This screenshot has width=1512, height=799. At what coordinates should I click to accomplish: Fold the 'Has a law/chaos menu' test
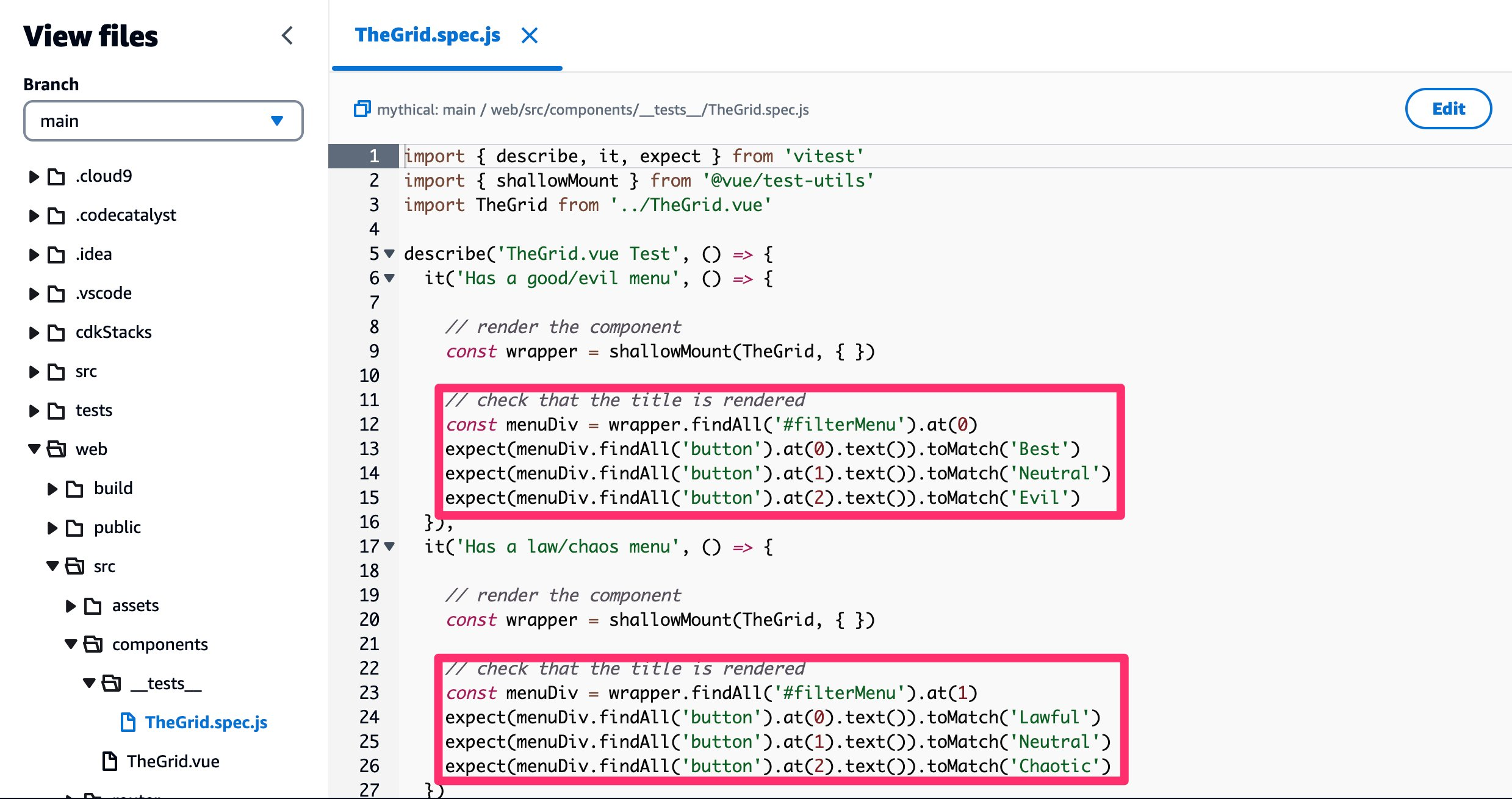[389, 547]
